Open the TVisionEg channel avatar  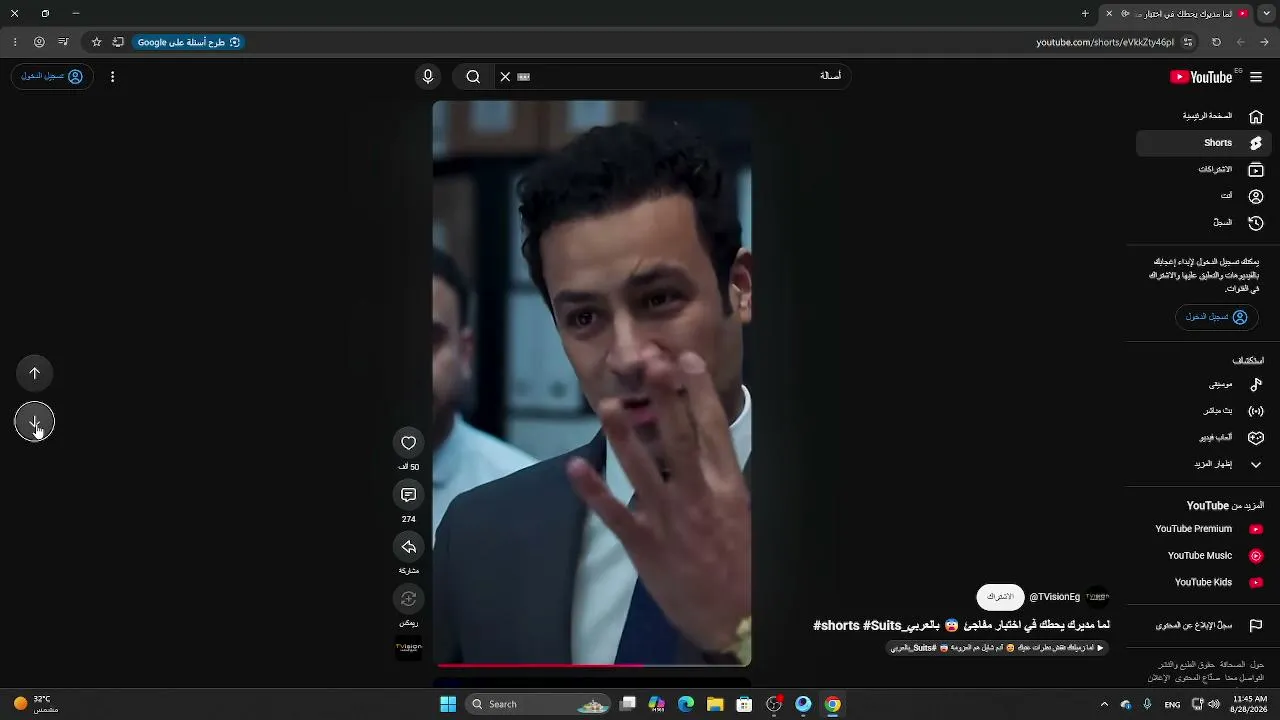pos(1097,597)
